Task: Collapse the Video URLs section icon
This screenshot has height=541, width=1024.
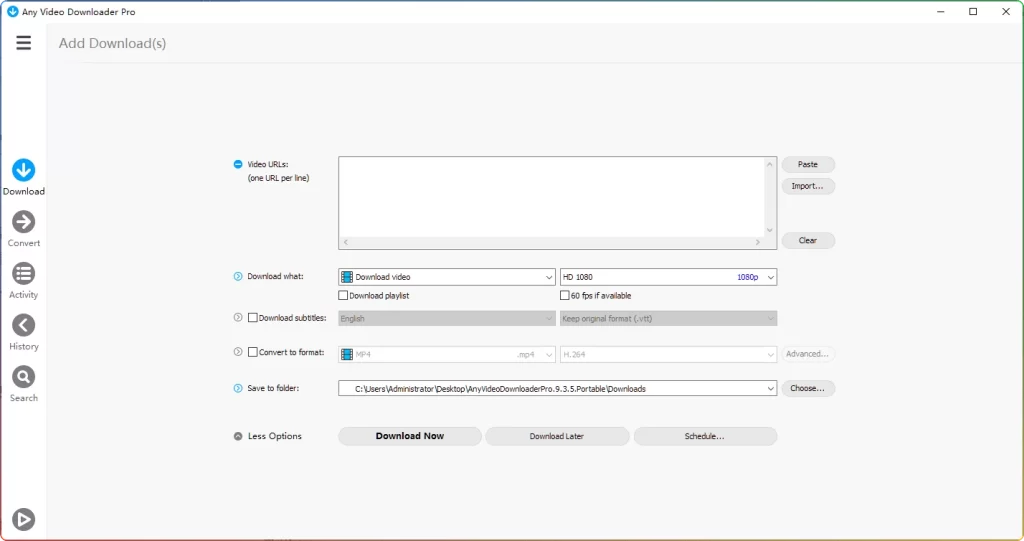Action: (238, 164)
